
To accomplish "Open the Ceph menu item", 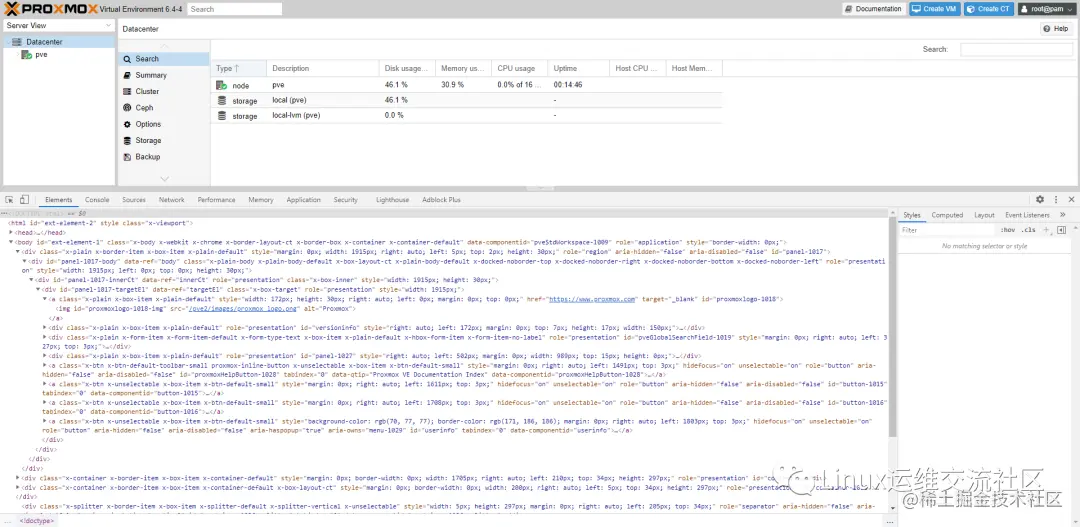I will point(163,108).
